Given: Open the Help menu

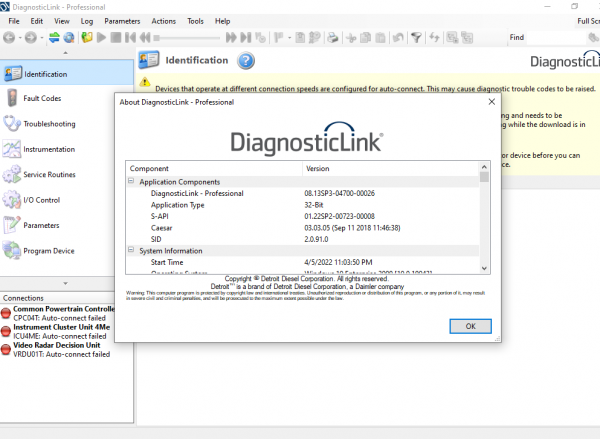Looking at the screenshot, I should (x=222, y=21).
